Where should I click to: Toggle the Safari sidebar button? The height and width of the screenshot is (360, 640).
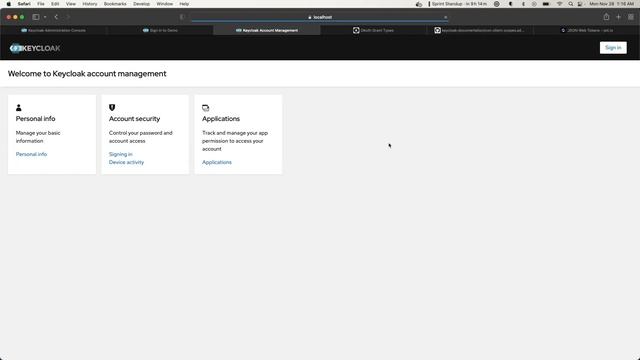(x=36, y=17)
